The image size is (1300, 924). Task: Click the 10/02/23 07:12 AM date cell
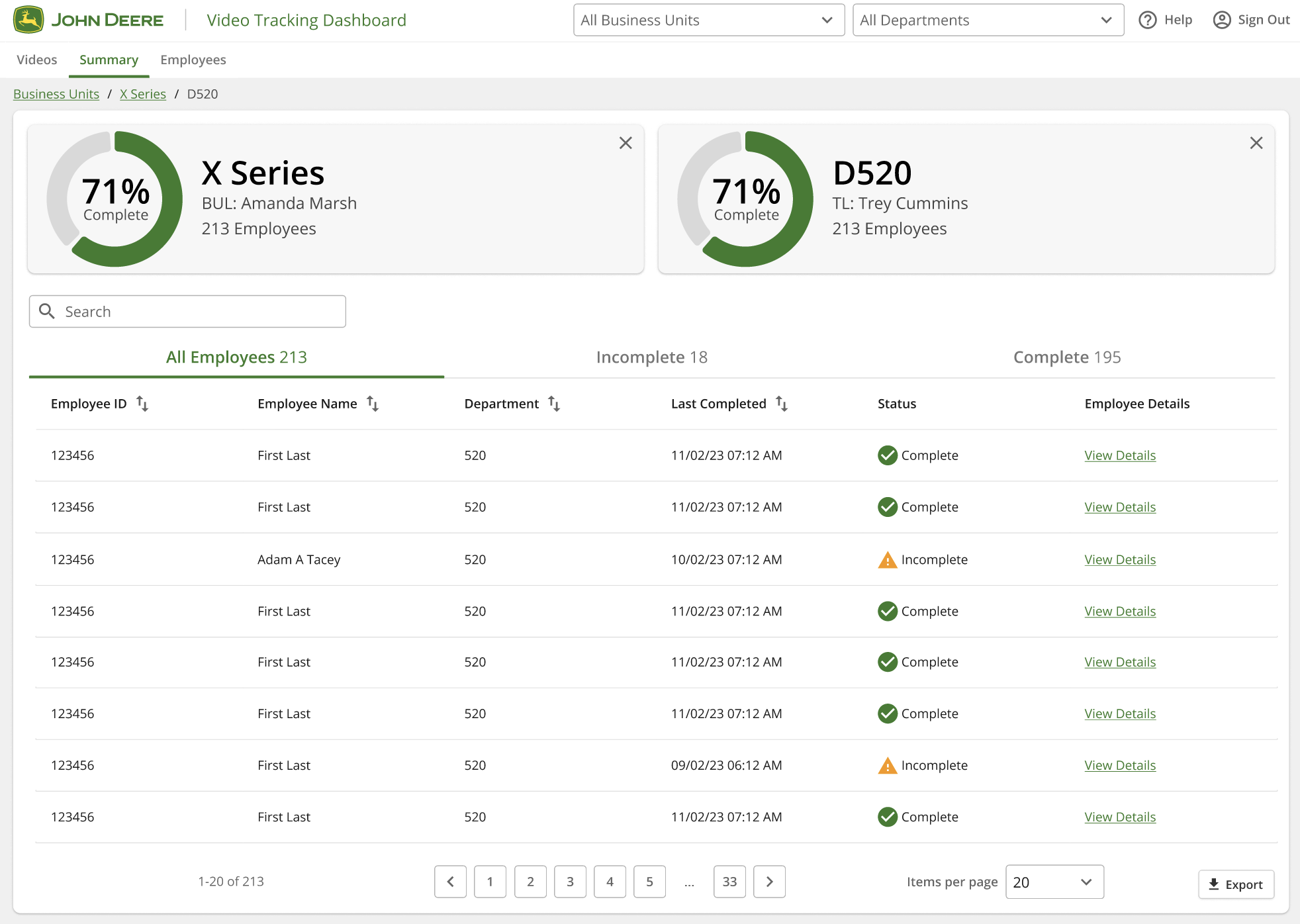click(726, 560)
